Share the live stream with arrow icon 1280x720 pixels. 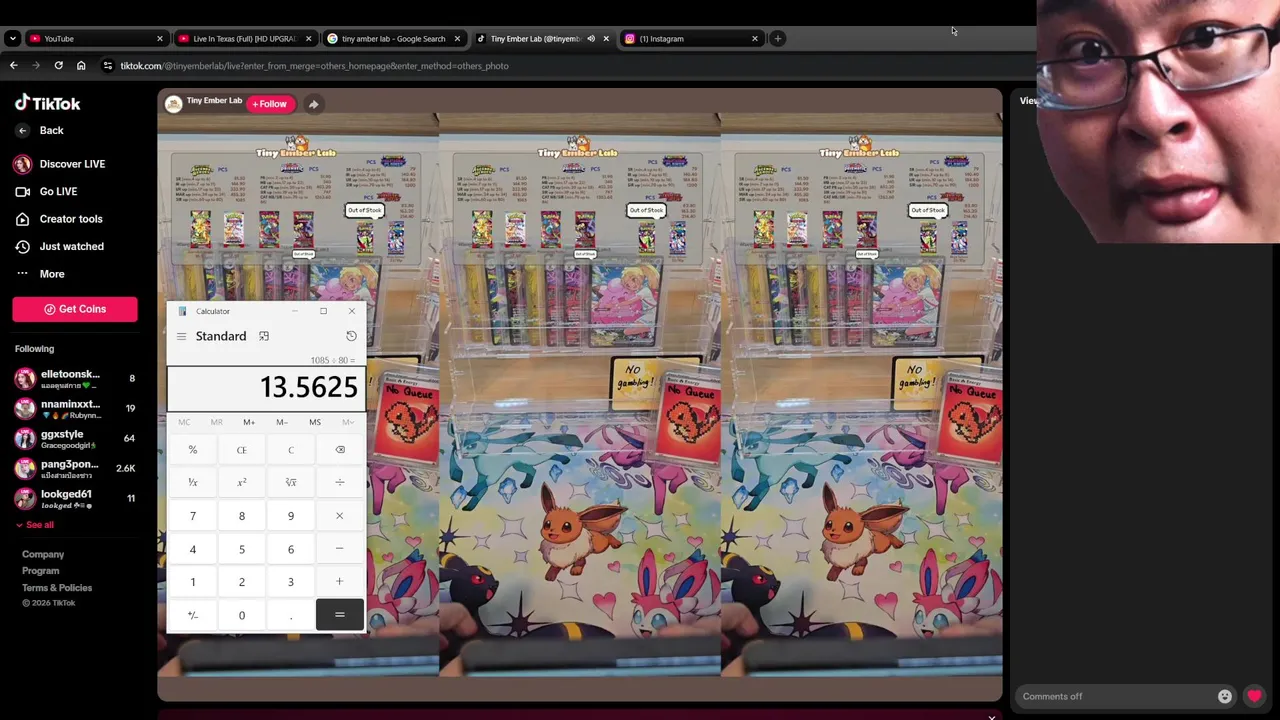click(313, 104)
